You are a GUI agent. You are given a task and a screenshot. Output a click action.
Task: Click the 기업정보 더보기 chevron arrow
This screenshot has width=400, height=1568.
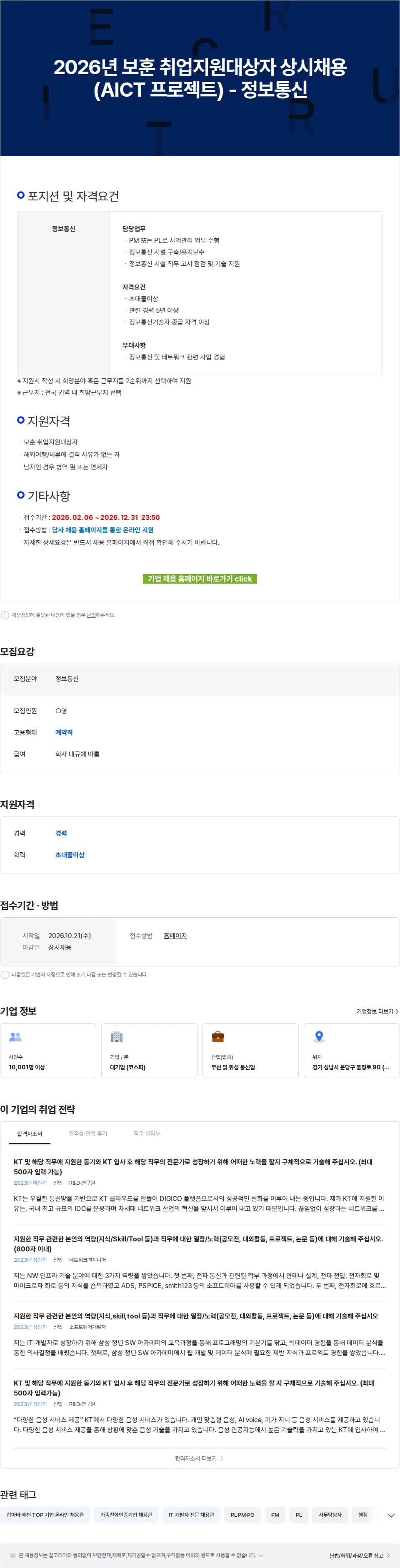[x=397, y=1011]
